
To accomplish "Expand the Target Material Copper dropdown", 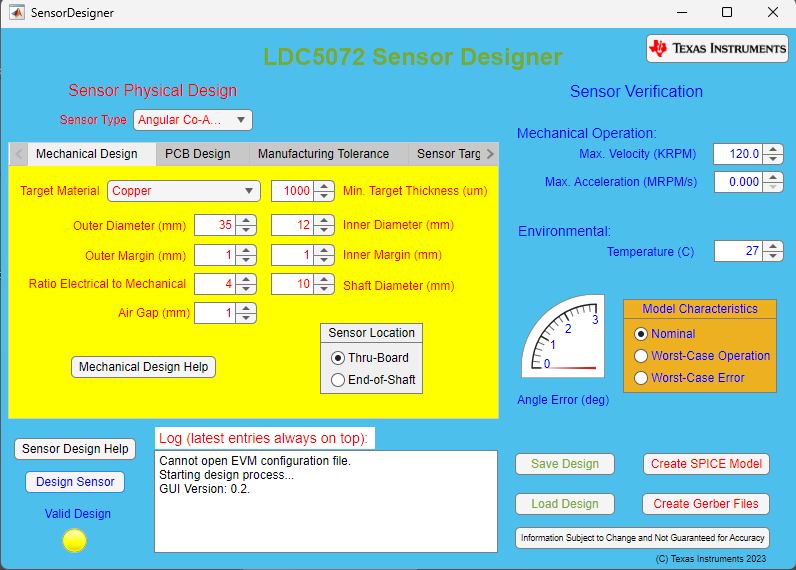I will 184,191.
